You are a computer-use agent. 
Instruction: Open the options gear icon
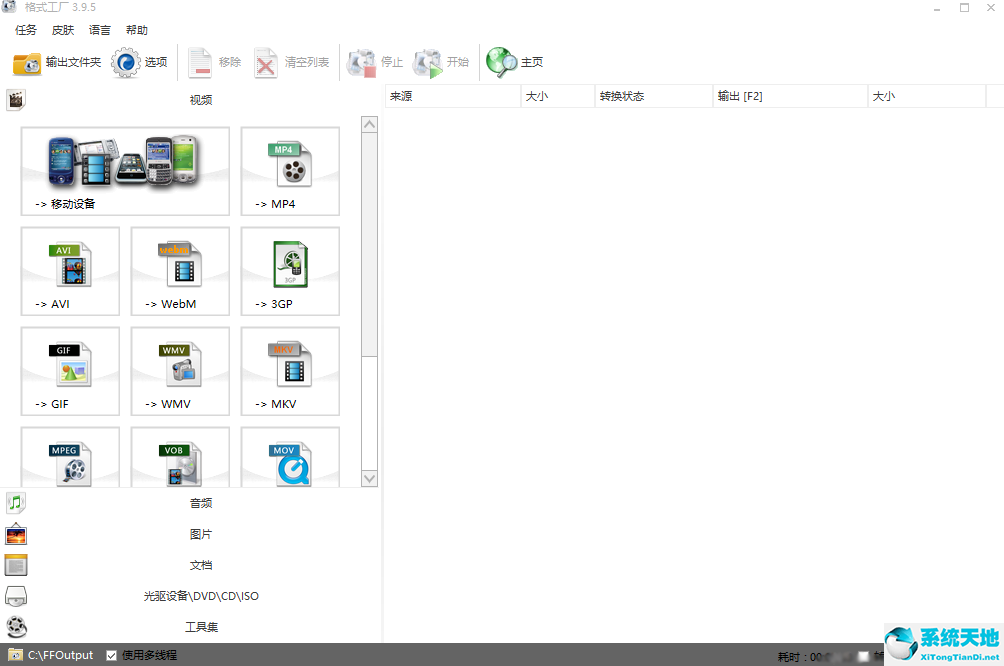click(x=126, y=62)
